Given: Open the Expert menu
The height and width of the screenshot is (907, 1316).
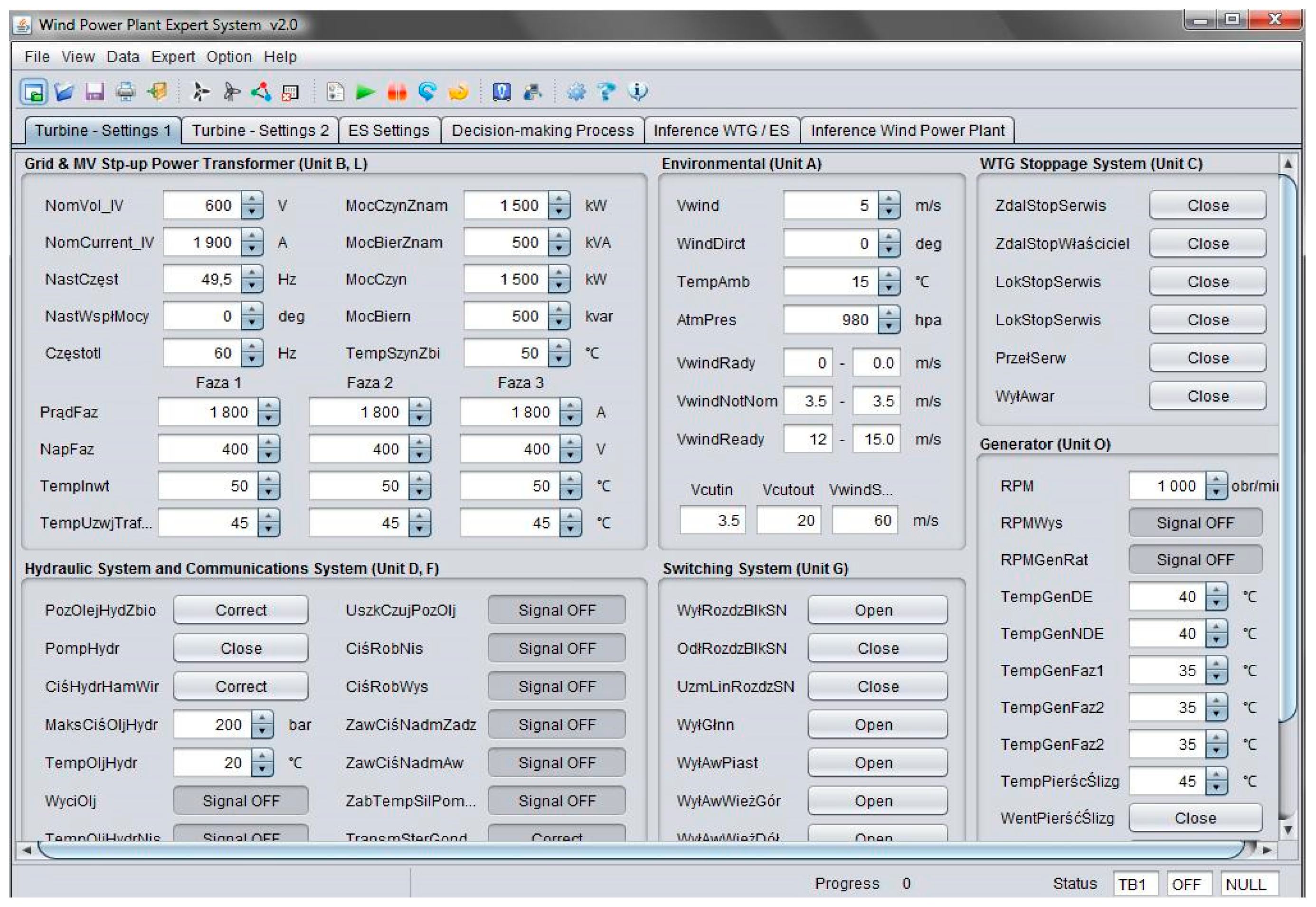Looking at the screenshot, I should coord(173,57).
